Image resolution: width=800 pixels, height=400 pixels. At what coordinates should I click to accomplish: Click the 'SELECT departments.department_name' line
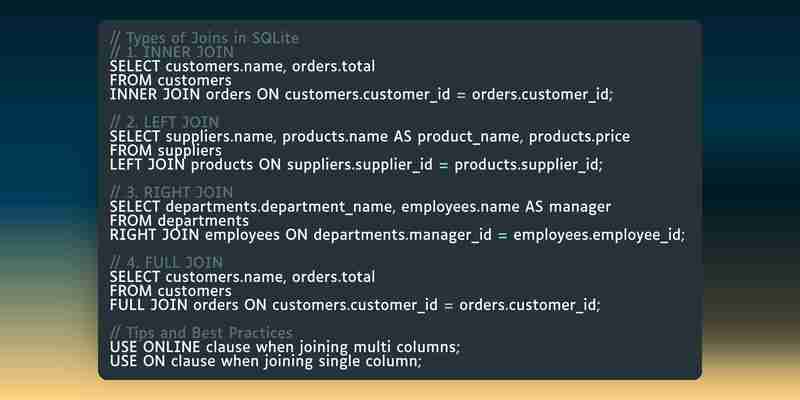point(360,207)
